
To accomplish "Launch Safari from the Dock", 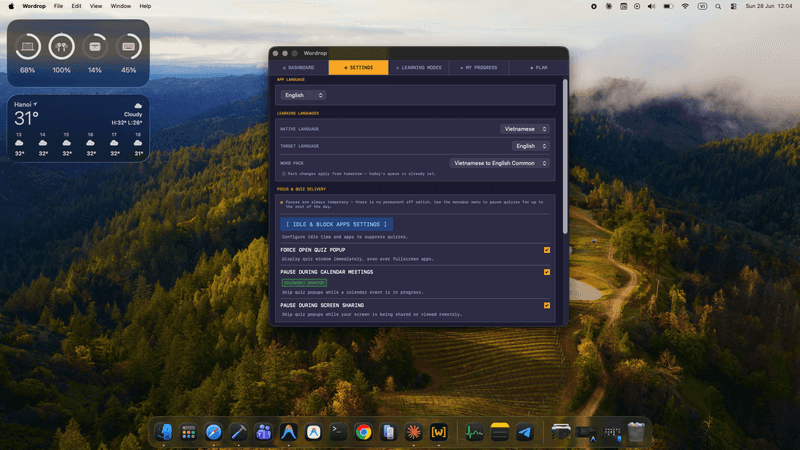I will 214,432.
